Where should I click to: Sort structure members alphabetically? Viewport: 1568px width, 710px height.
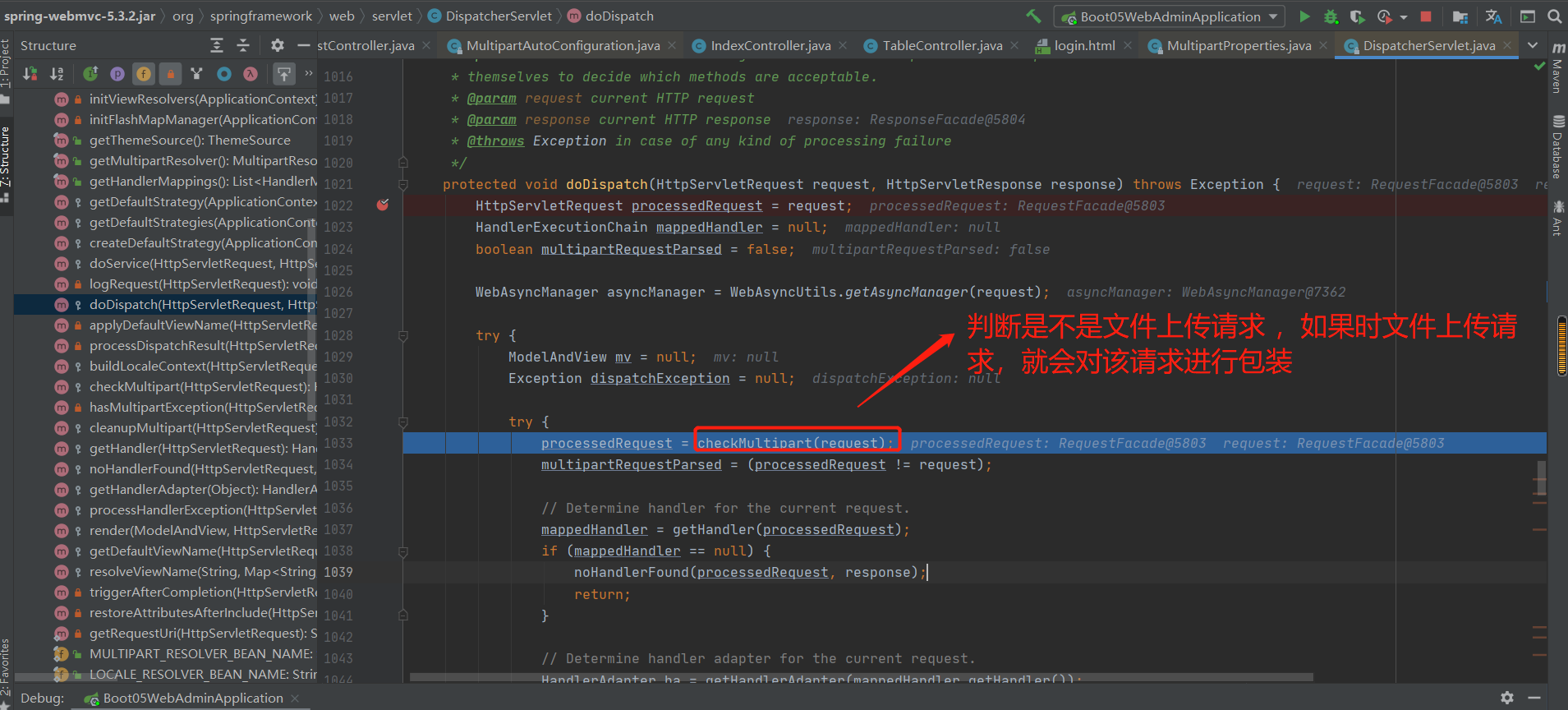pos(57,74)
